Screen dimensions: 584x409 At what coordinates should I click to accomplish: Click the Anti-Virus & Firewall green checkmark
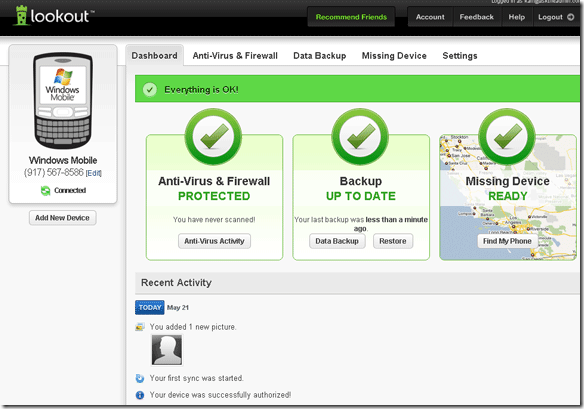coord(213,136)
